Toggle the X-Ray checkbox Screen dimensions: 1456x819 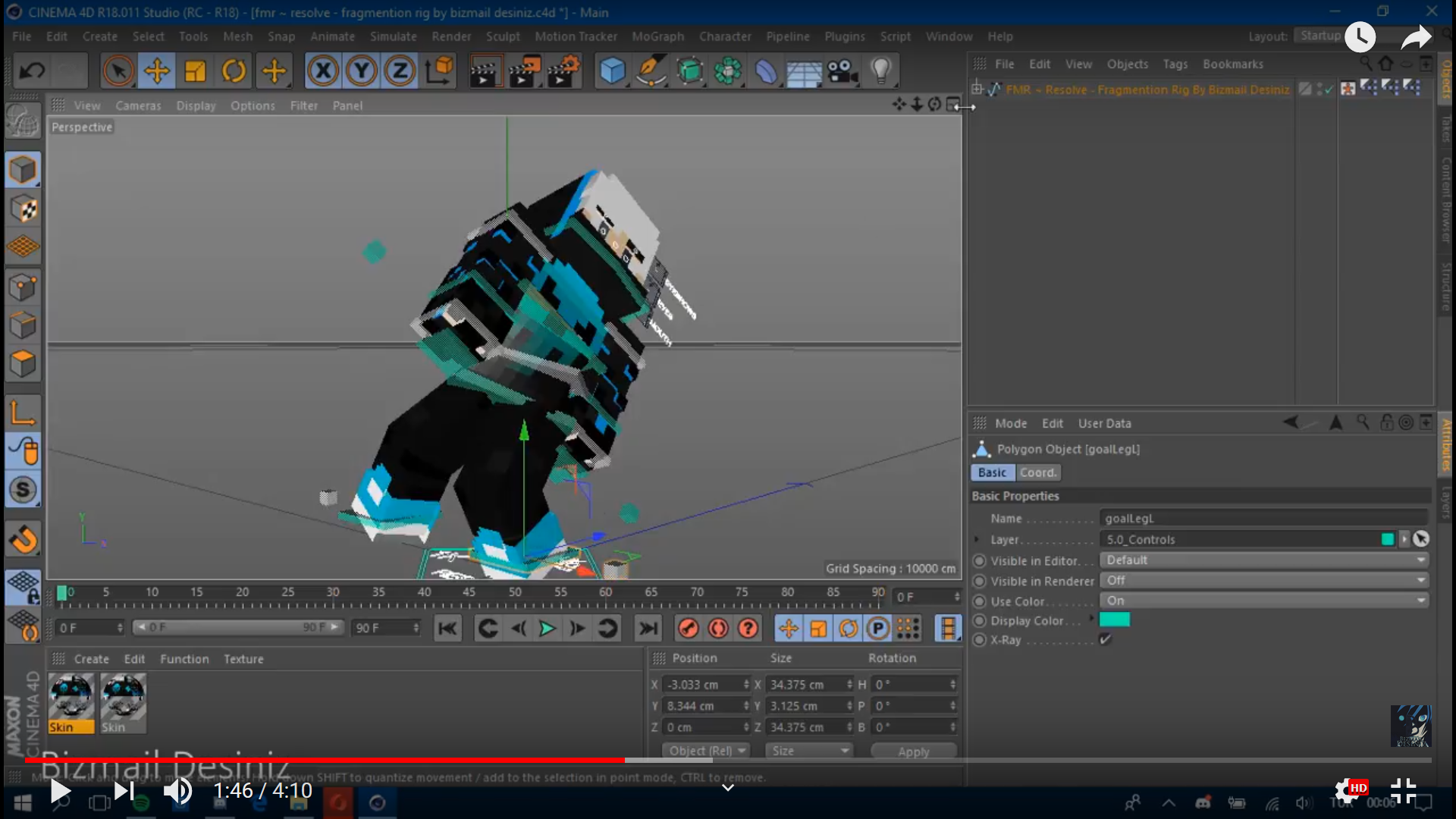click(1106, 639)
